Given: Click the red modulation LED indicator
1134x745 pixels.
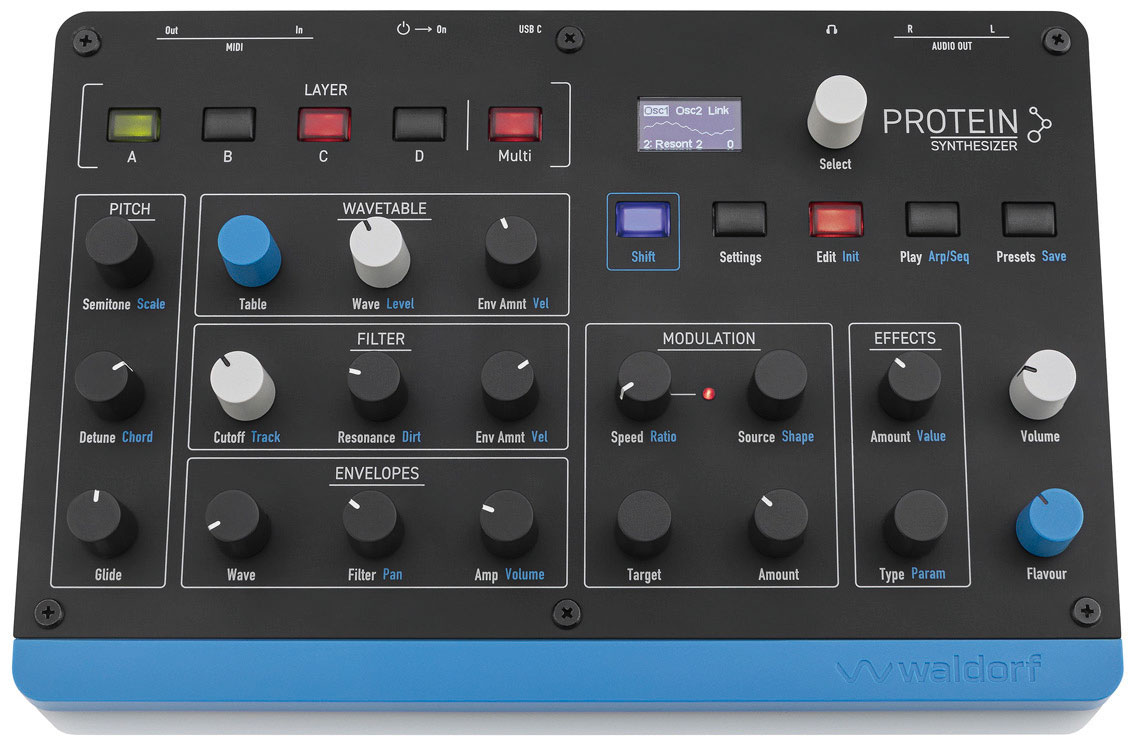Looking at the screenshot, I should click(711, 393).
